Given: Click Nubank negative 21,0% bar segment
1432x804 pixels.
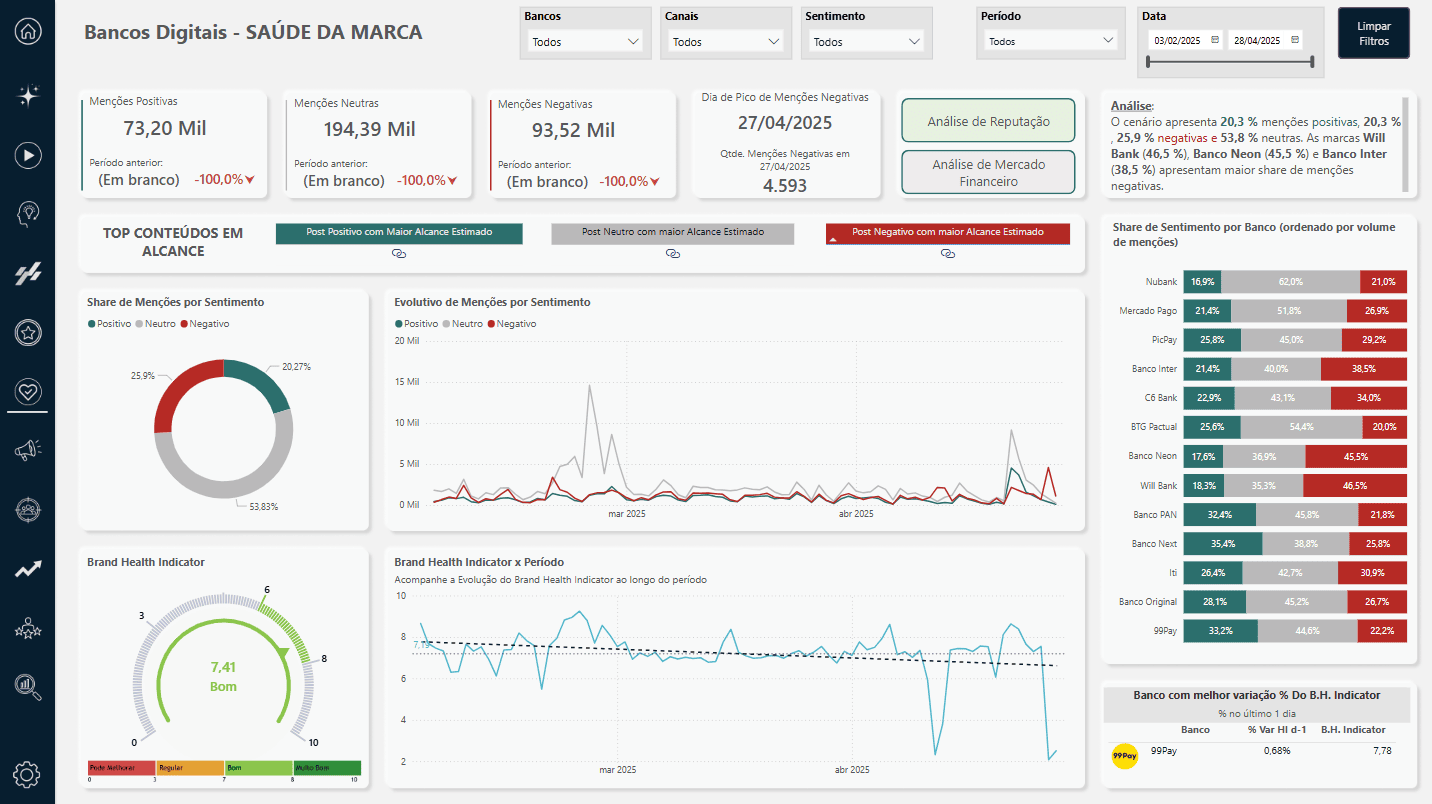Looking at the screenshot, I should (1383, 282).
